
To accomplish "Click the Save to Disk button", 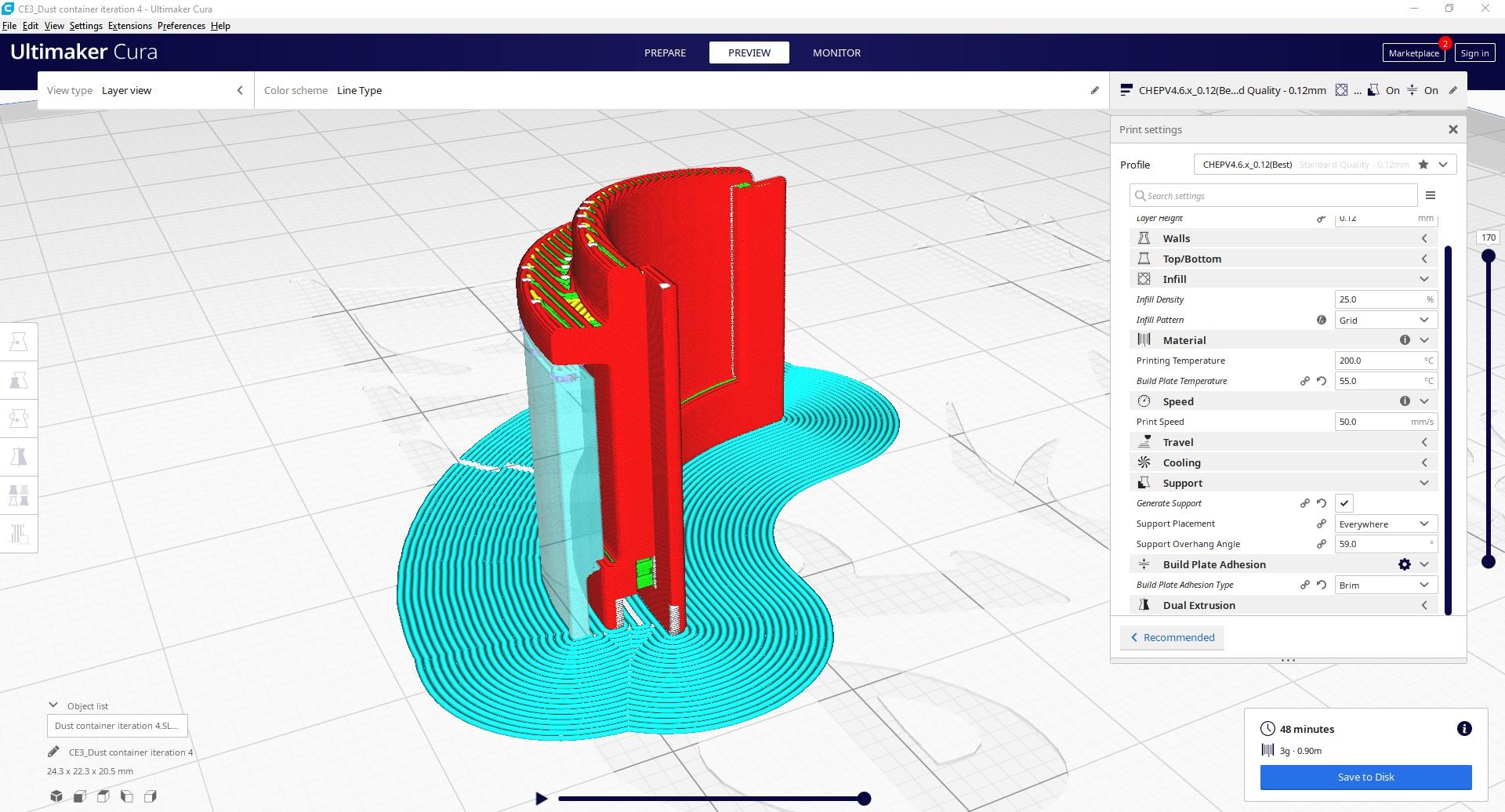I will click(x=1365, y=777).
